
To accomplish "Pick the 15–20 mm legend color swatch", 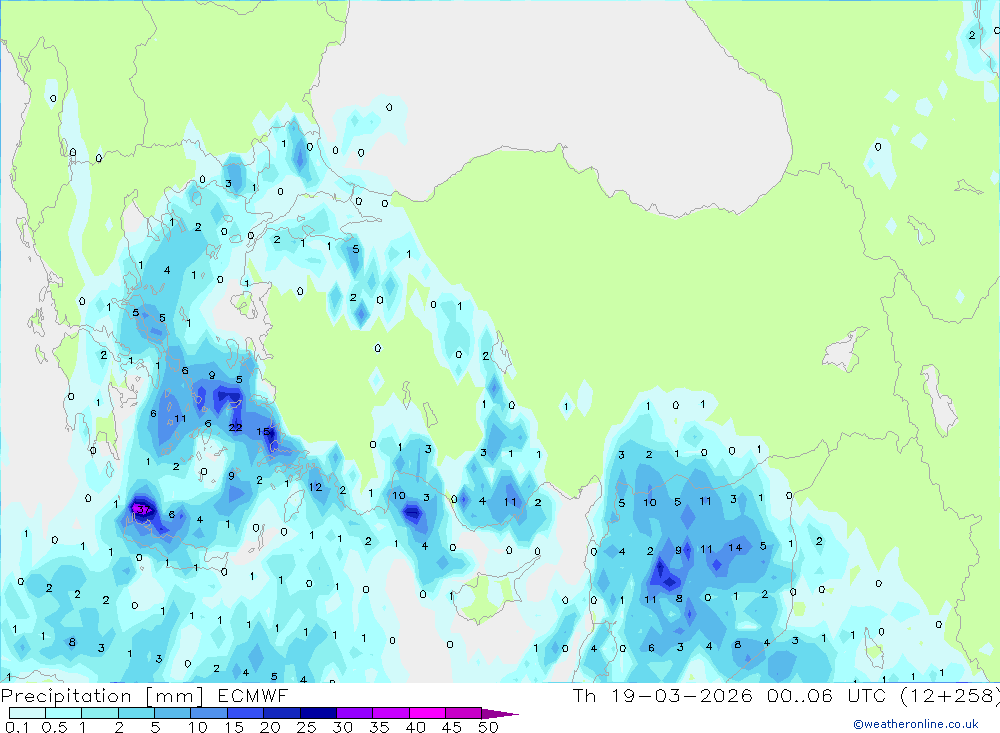I will 246,713.
